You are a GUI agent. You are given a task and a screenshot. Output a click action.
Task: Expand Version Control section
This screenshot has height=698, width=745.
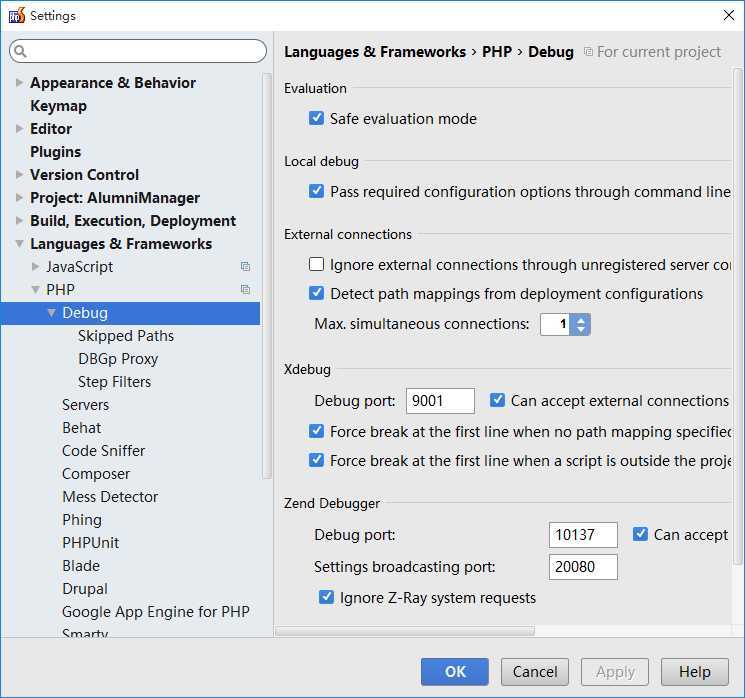[19, 174]
